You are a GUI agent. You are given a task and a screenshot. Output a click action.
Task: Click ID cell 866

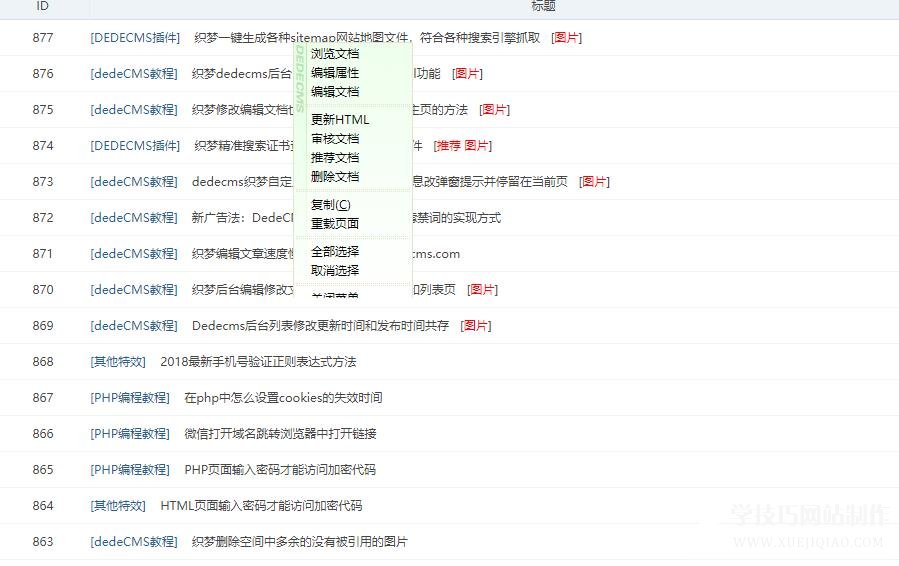[43, 434]
